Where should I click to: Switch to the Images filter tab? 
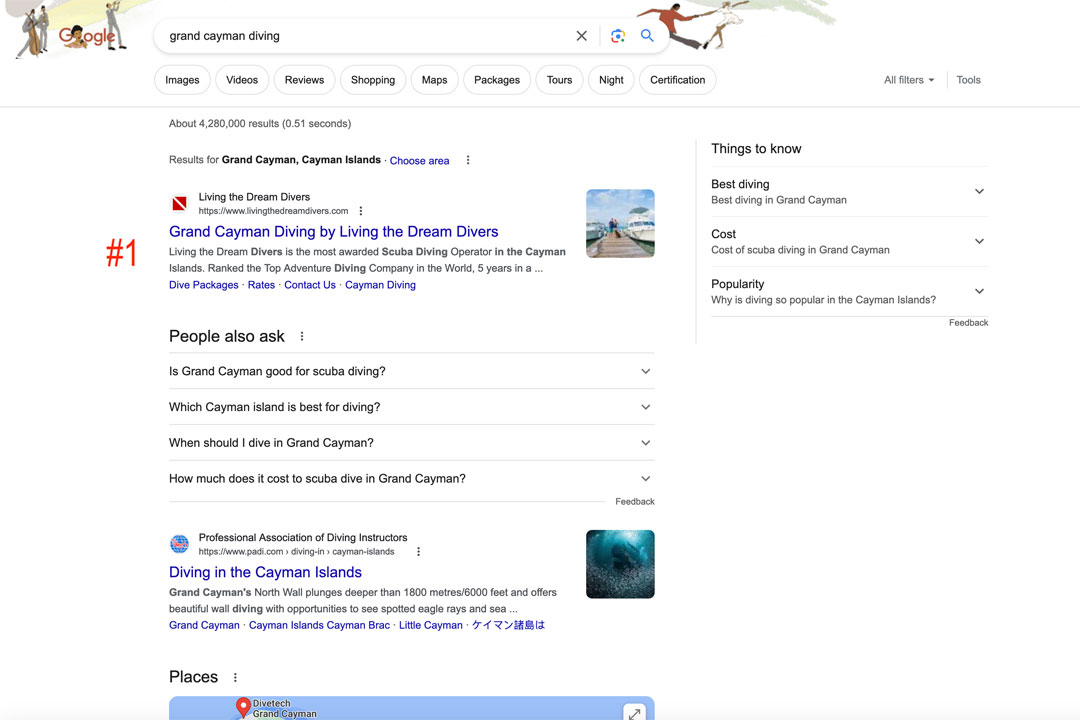click(182, 80)
